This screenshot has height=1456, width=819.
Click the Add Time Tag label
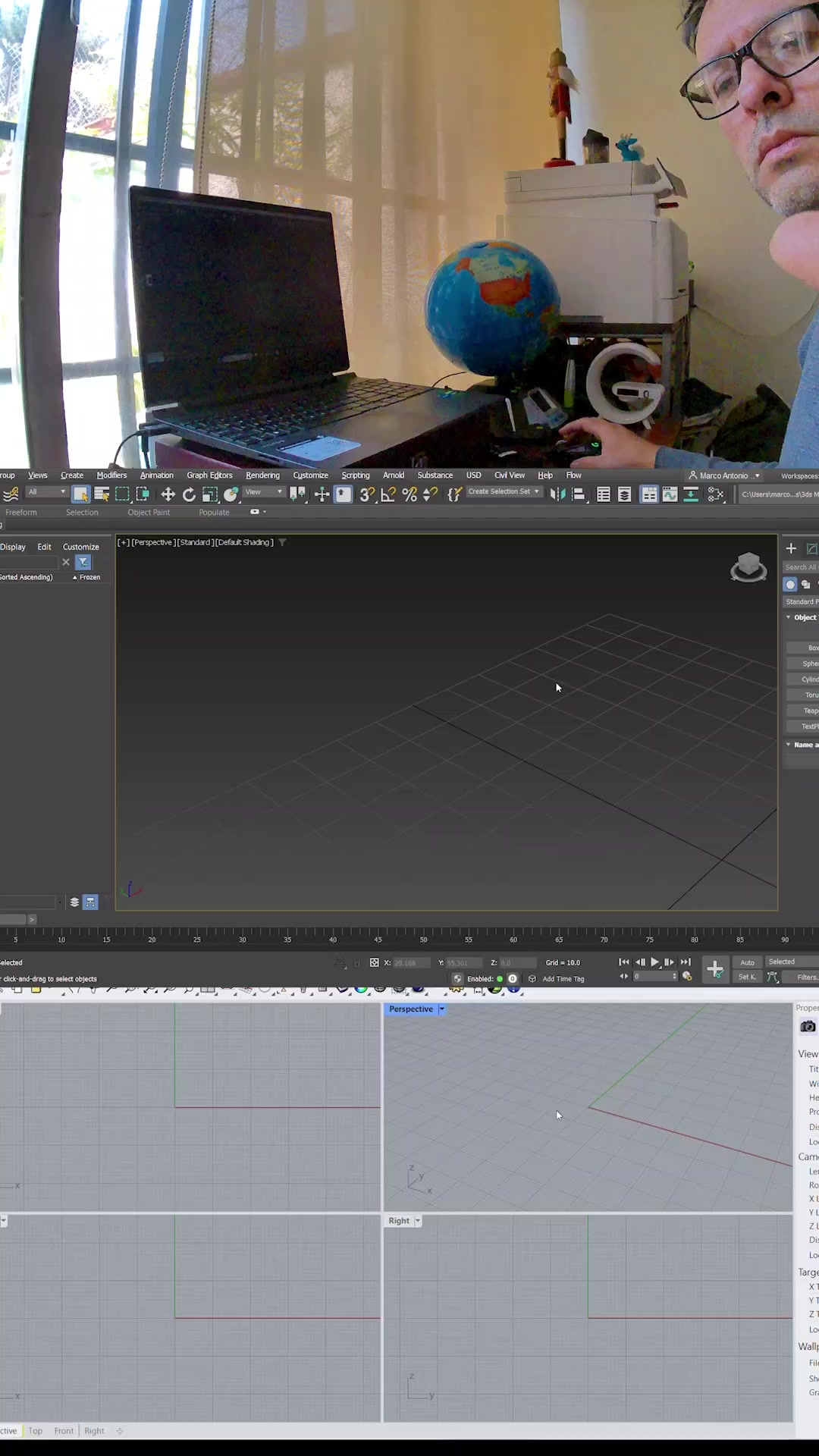tap(563, 979)
